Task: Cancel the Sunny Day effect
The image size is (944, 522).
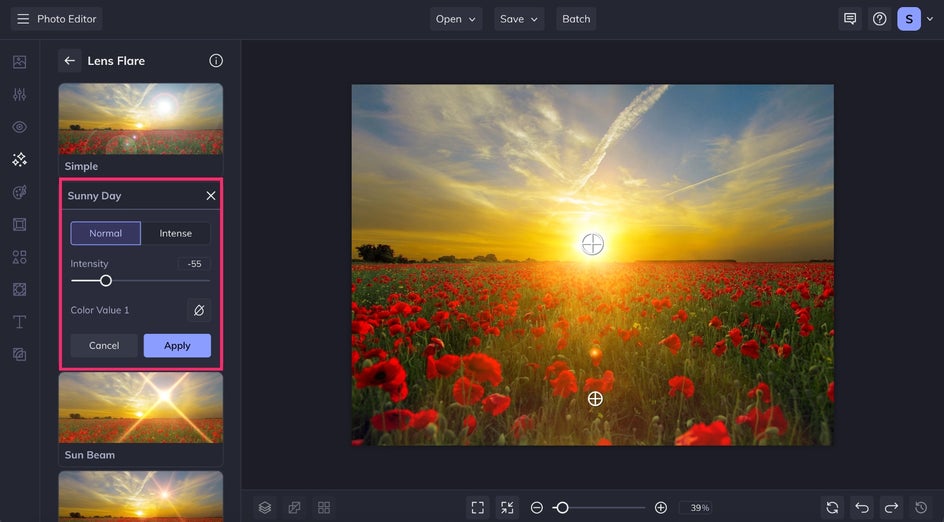Action: tap(104, 345)
